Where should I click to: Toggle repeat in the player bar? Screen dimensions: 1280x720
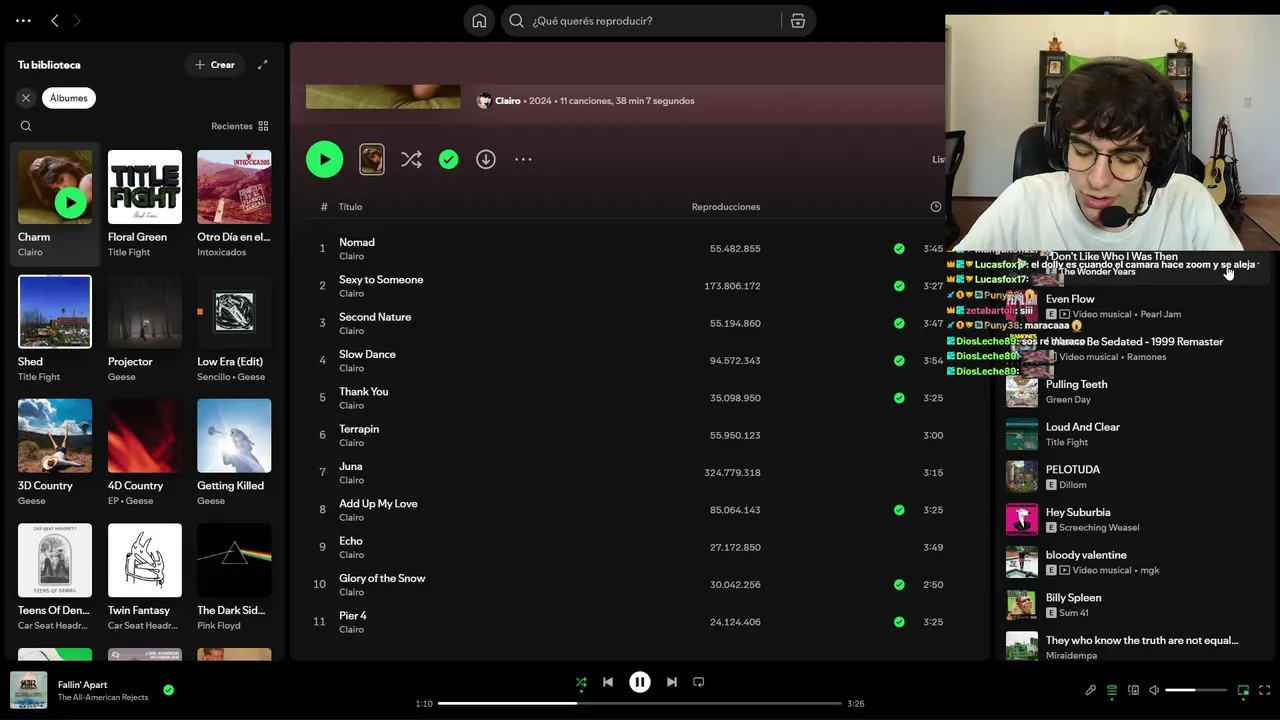(699, 682)
